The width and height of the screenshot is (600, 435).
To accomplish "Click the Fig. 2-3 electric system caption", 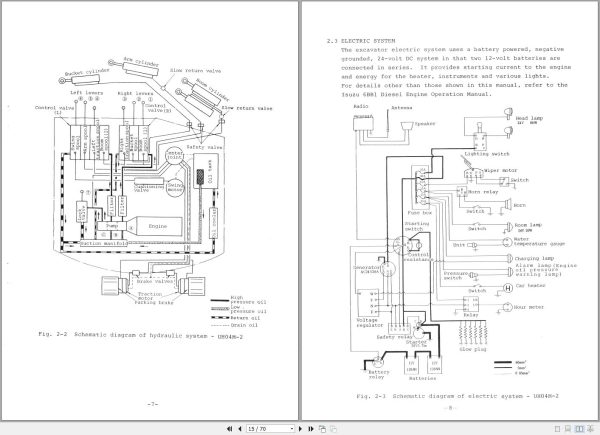I will click(x=457, y=396).
